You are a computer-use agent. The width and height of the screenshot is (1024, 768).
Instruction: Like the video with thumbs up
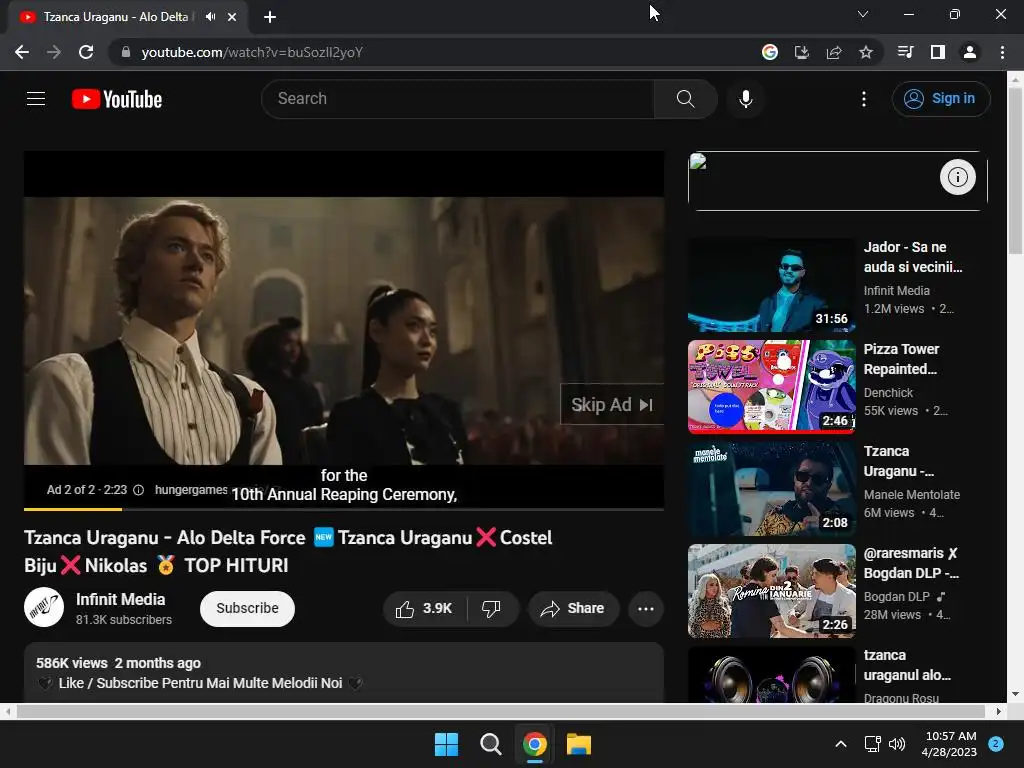pyautogui.click(x=424, y=609)
